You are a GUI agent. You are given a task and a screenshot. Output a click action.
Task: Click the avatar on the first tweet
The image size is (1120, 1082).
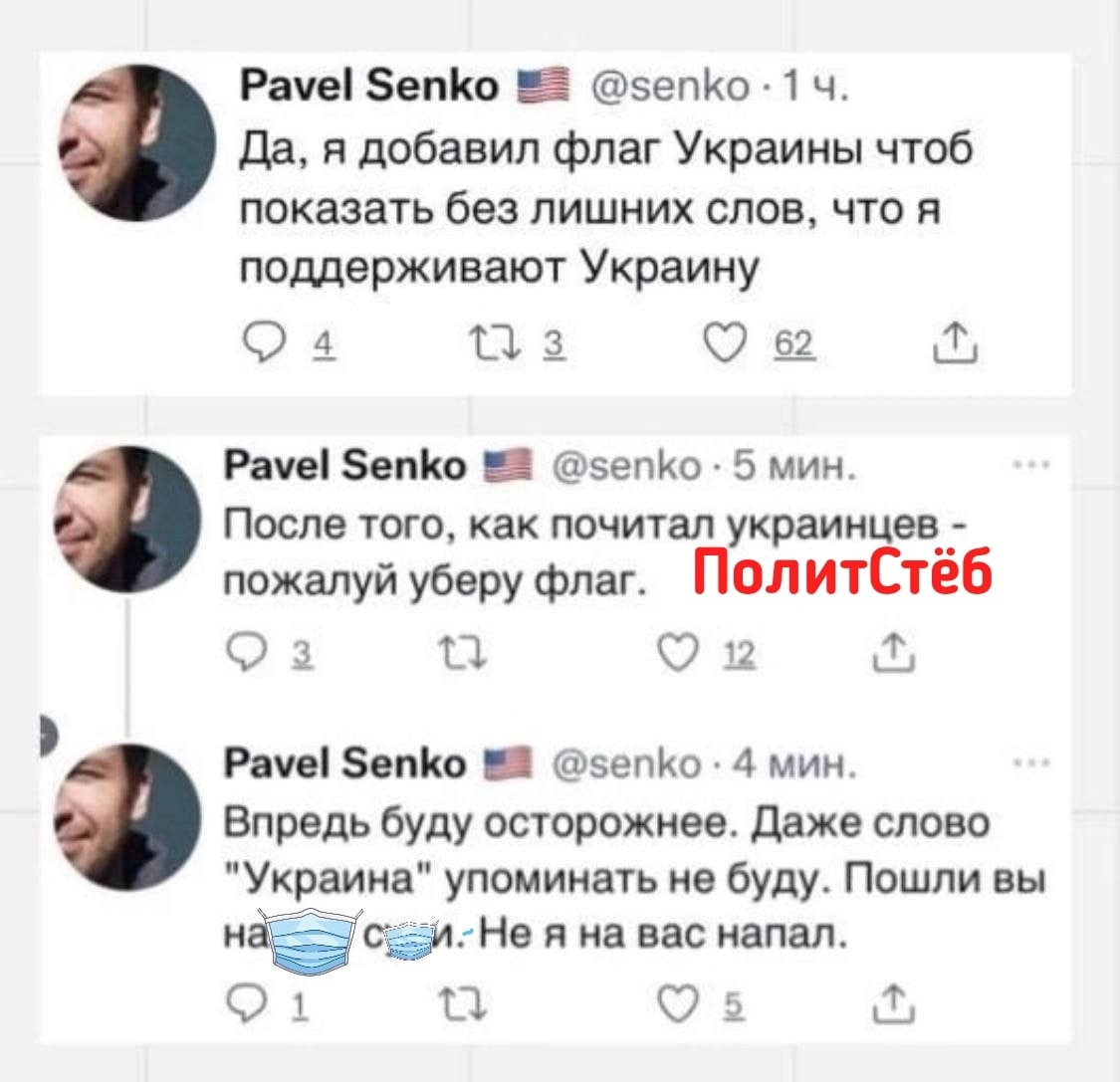(137, 142)
